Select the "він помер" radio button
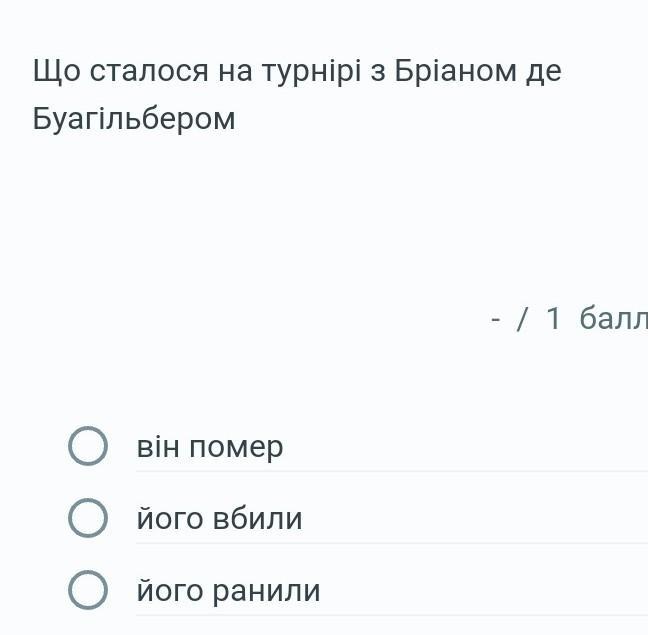Screen dimensions: 648x635 [88, 447]
